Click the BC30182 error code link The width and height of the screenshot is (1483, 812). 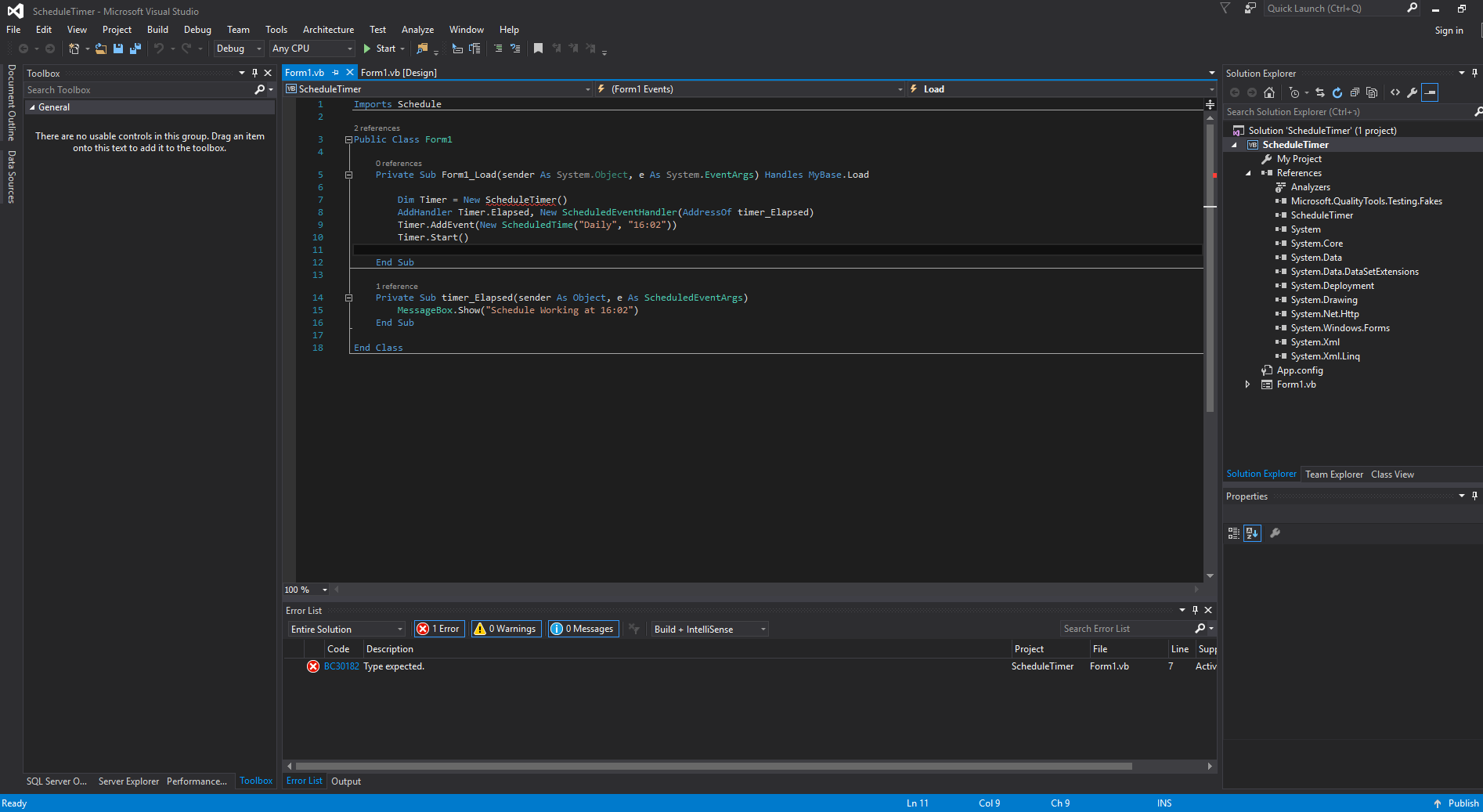click(x=341, y=666)
